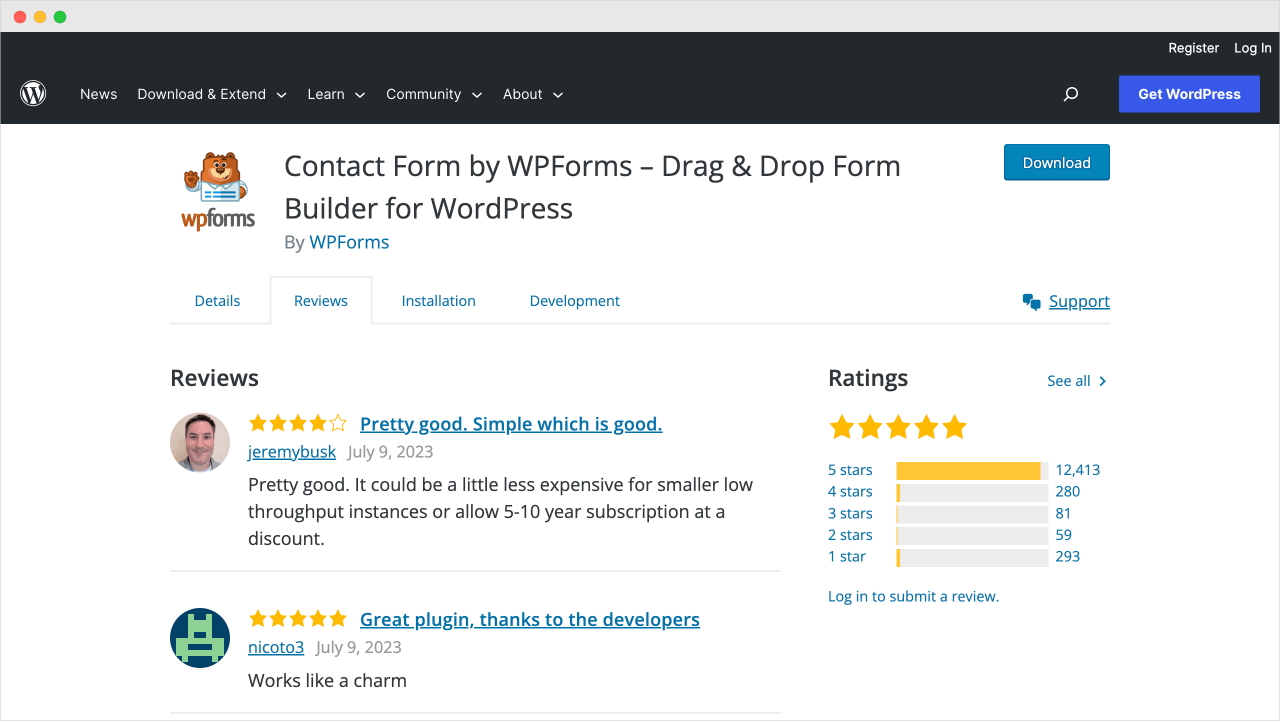Viewport: 1281px width, 722px height.
Task: Switch to the Installation tab
Action: [x=439, y=301]
